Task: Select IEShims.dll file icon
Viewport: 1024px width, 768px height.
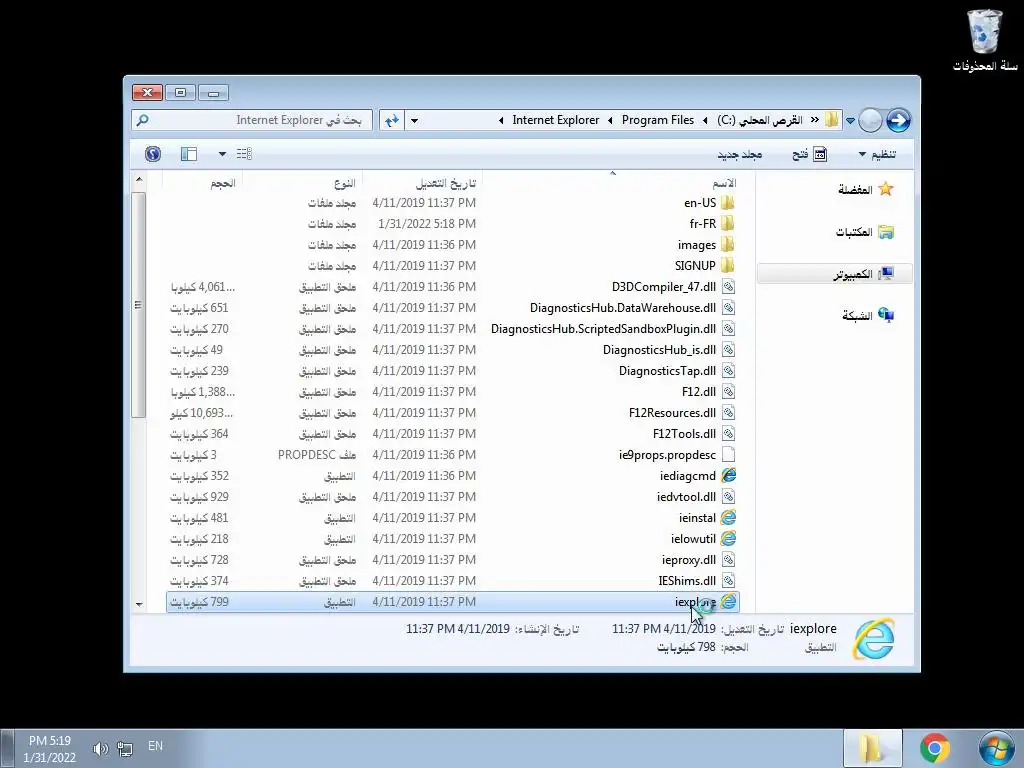Action: 728,581
